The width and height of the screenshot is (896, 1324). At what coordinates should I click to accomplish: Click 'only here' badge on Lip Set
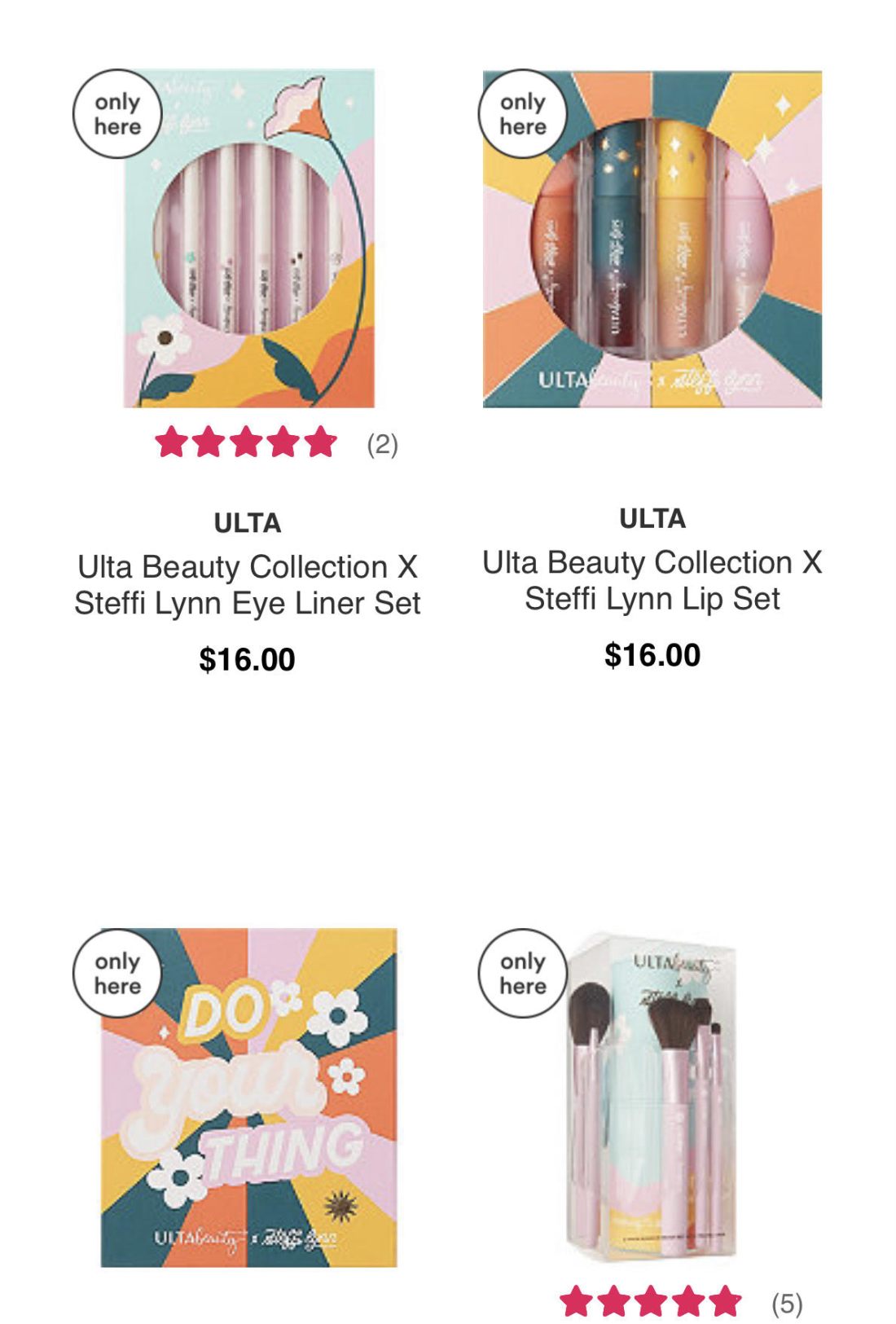[x=522, y=114]
